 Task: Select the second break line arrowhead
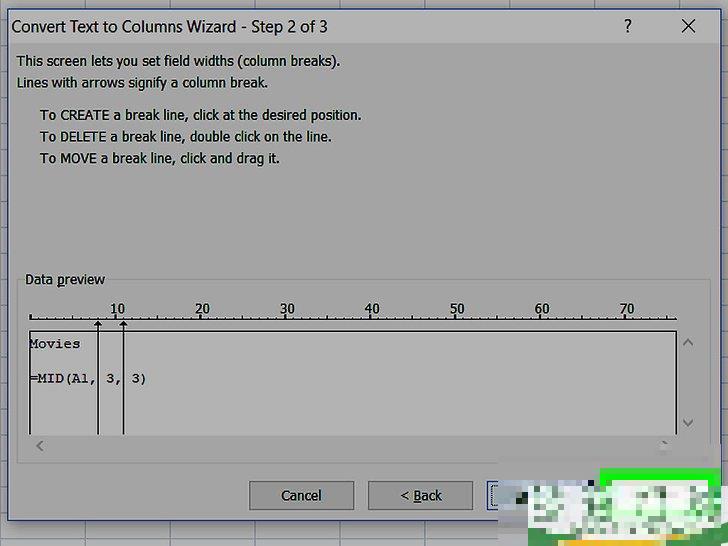(123, 325)
